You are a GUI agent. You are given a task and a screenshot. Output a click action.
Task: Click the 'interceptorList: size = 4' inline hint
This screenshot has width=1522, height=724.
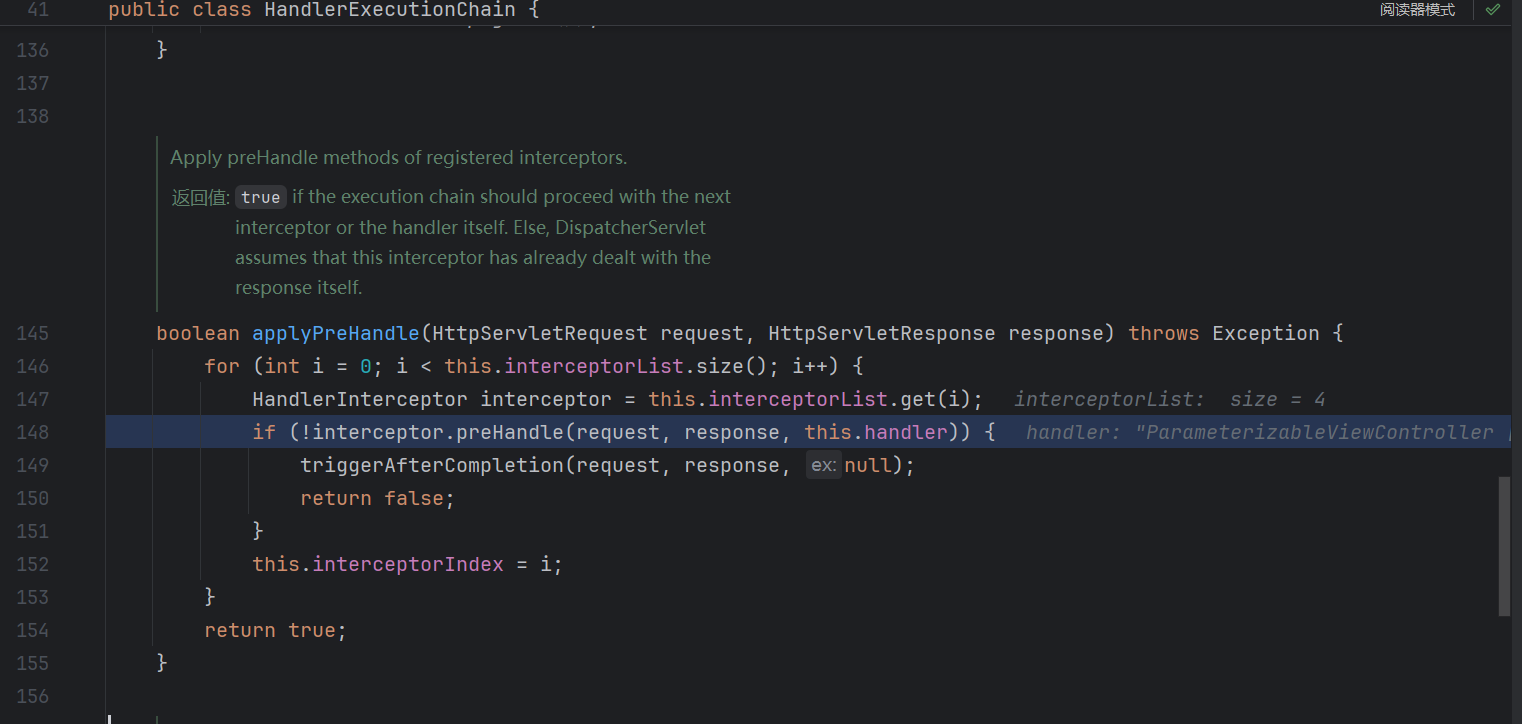tap(1169, 400)
